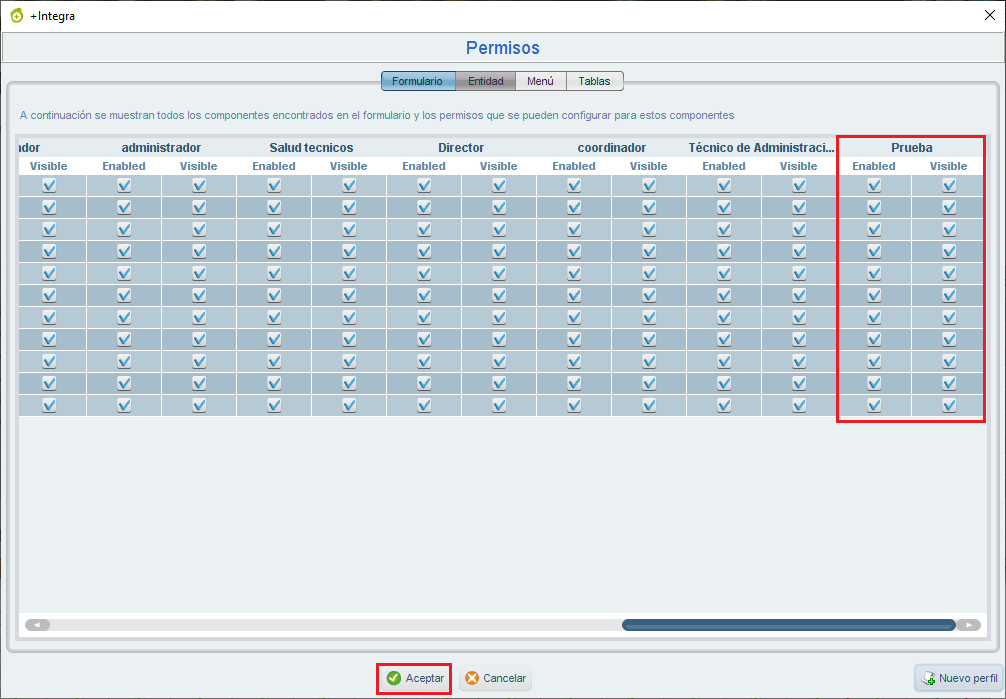Toggle coordinador Visible checkbox in last row
This screenshot has width=1006, height=699.
(649, 405)
